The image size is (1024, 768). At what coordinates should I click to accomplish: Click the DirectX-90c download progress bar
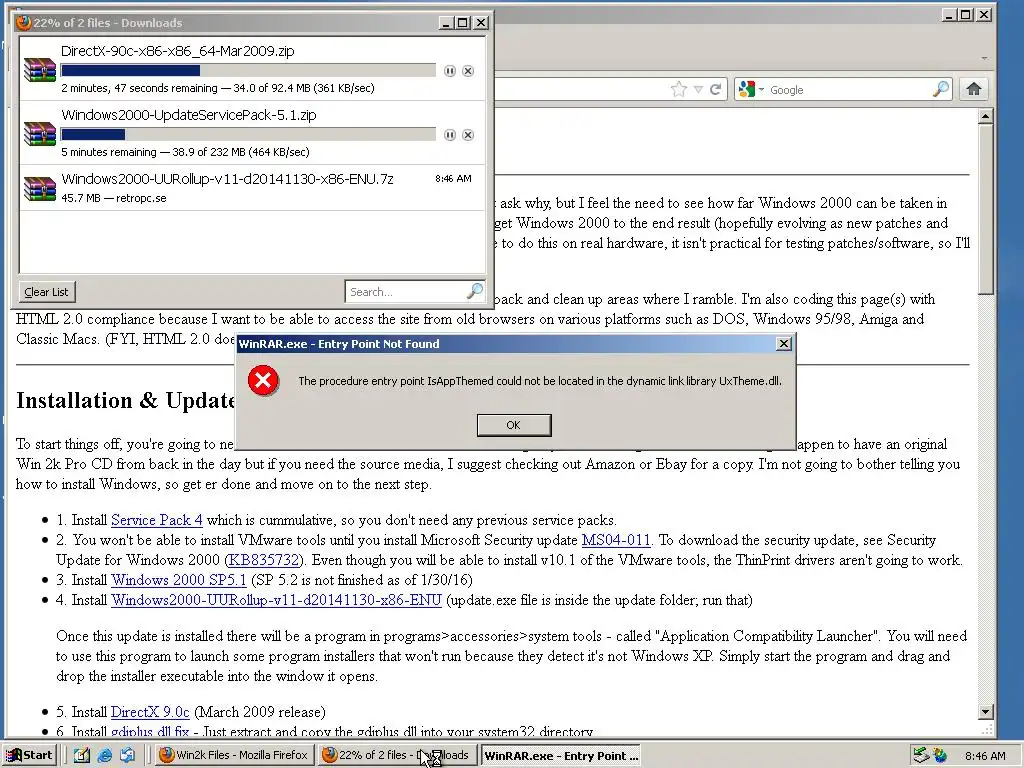pos(248,71)
